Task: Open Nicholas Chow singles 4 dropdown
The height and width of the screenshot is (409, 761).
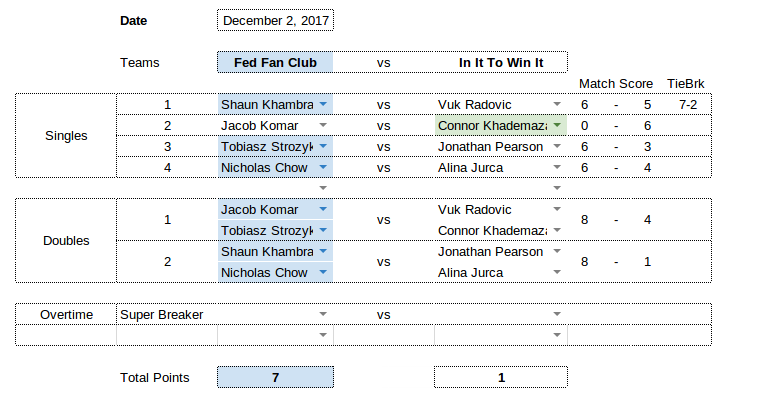Action: (323, 167)
